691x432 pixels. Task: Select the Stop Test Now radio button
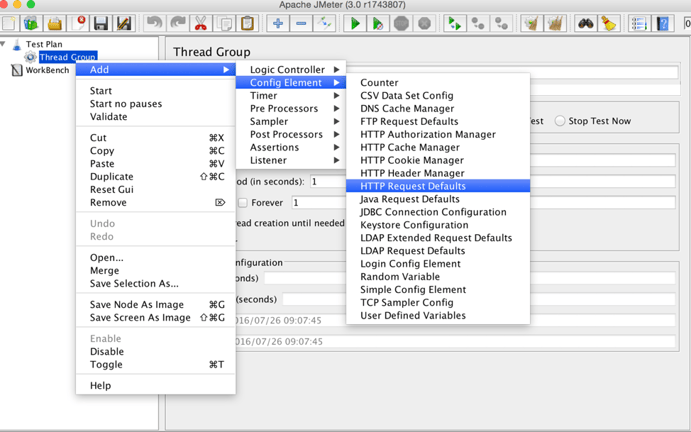coord(560,121)
